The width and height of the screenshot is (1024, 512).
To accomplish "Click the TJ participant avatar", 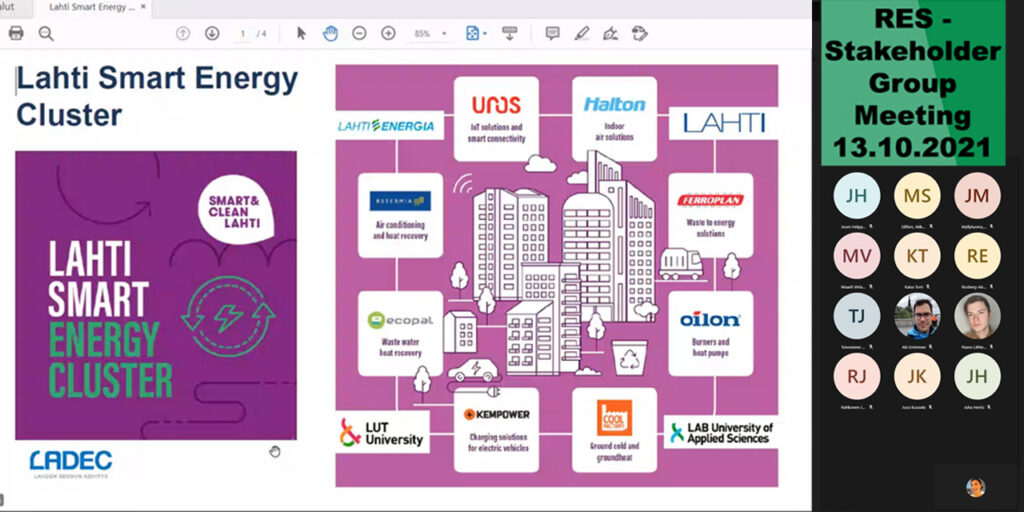I will (857, 316).
